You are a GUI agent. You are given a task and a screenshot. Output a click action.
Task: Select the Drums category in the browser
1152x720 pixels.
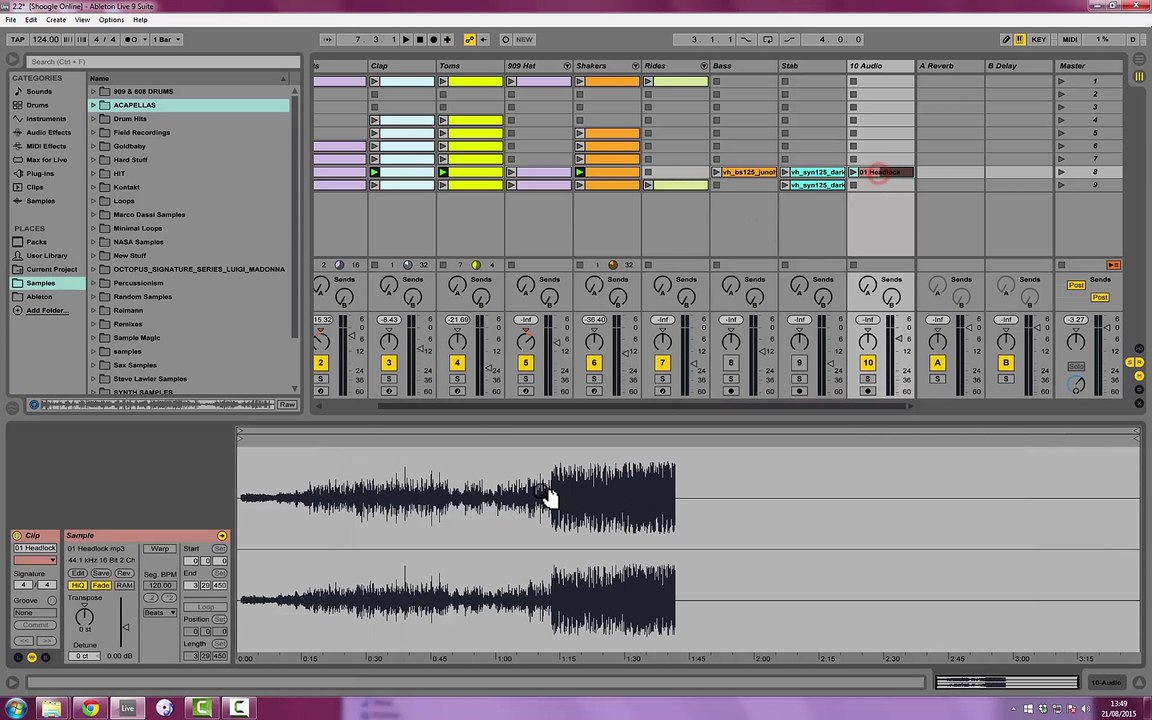[37, 105]
